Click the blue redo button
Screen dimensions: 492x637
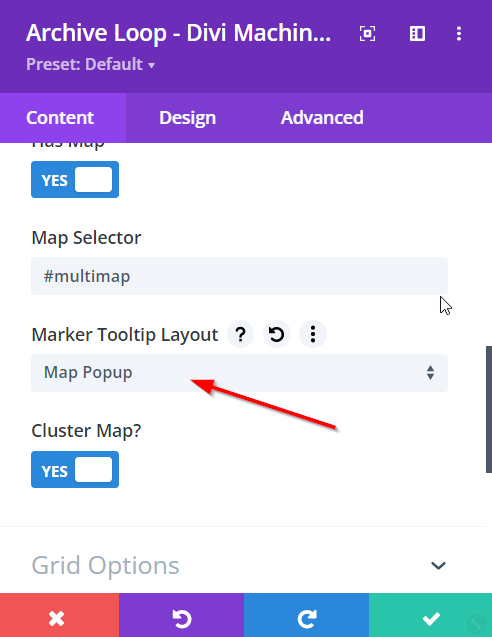click(x=306, y=615)
